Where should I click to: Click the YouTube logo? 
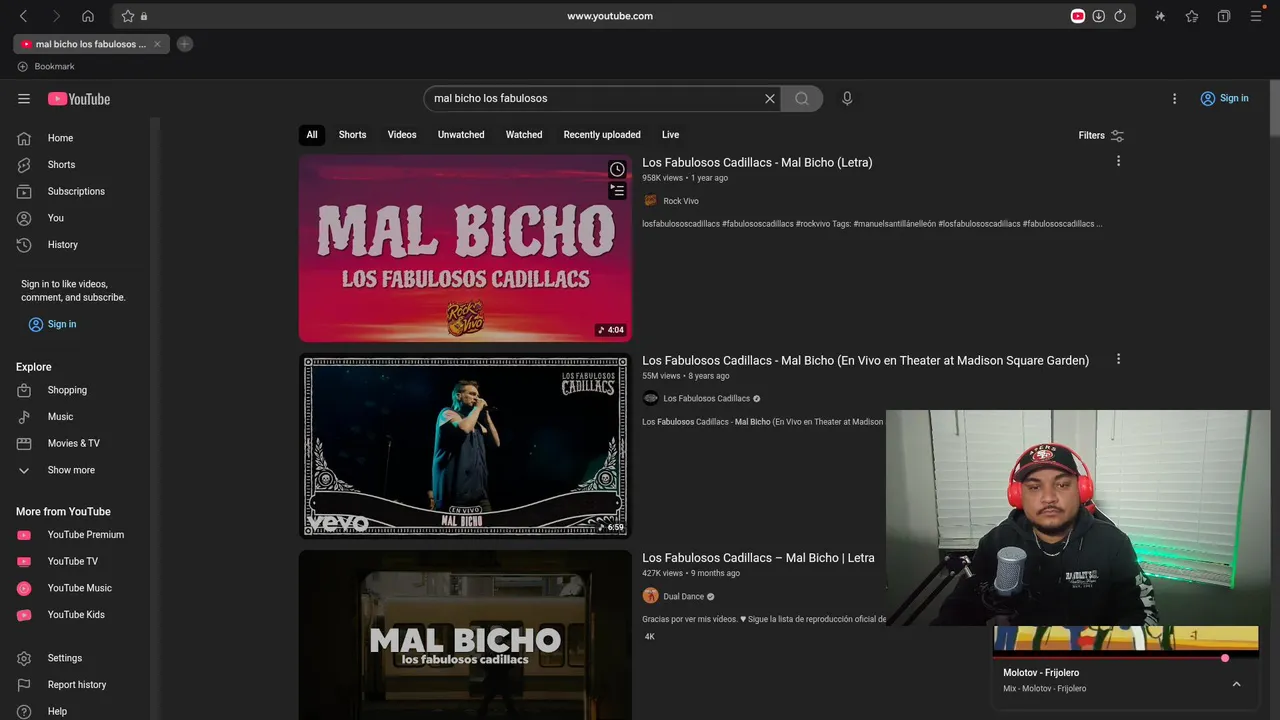click(79, 99)
